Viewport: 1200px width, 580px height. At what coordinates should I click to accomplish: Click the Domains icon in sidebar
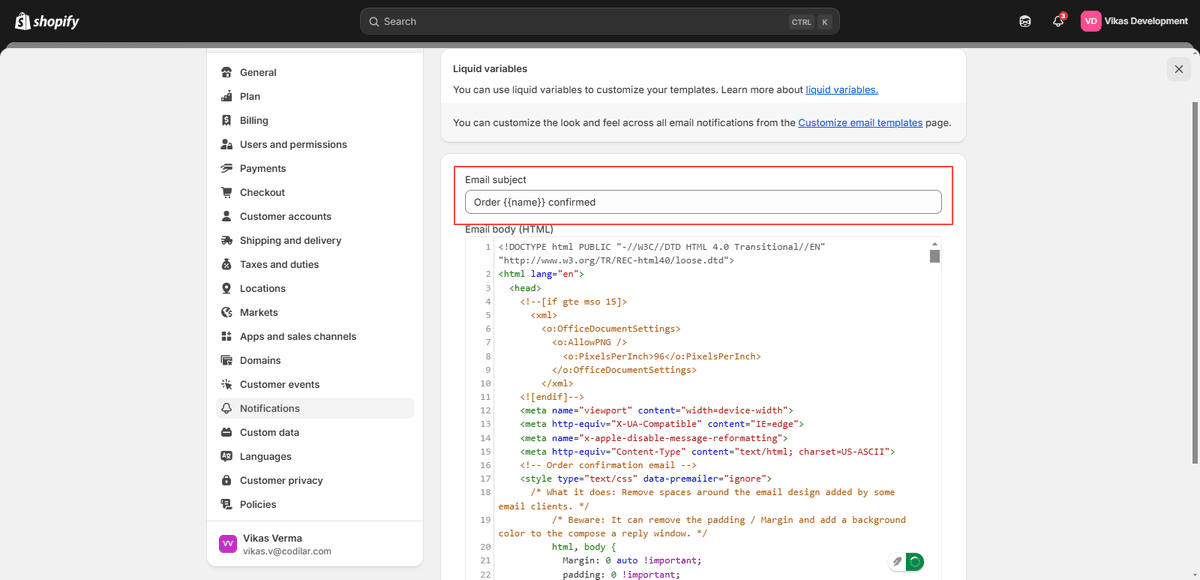click(x=227, y=360)
